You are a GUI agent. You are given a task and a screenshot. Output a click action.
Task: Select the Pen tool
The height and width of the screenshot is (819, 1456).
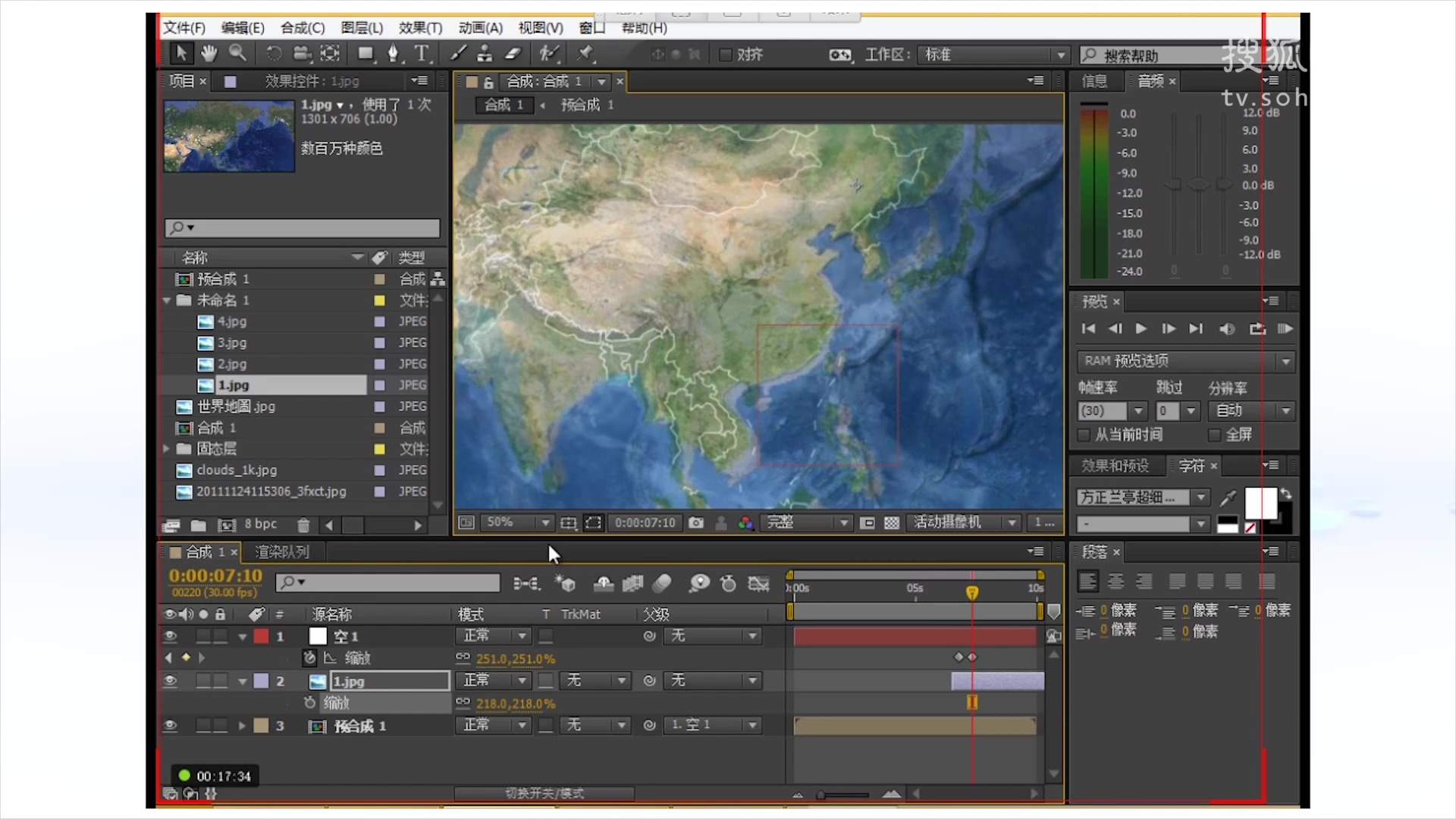click(x=393, y=53)
